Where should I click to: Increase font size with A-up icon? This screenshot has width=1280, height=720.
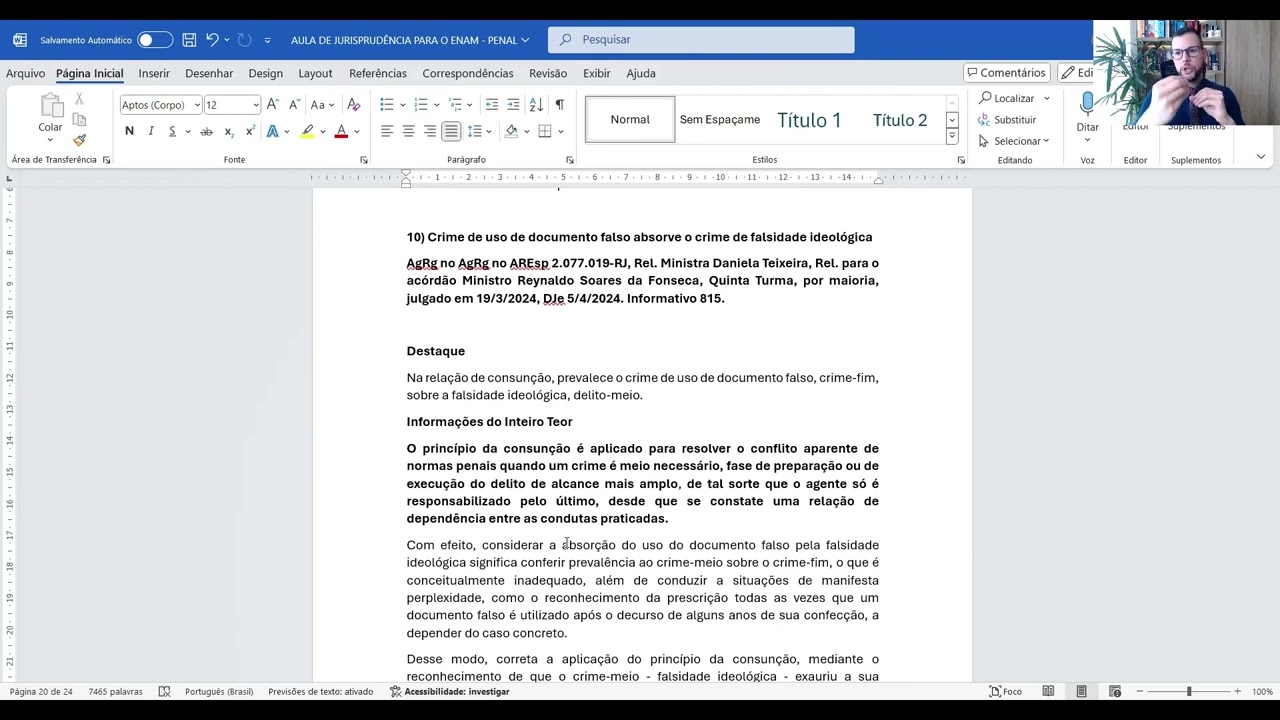(273, 105)
